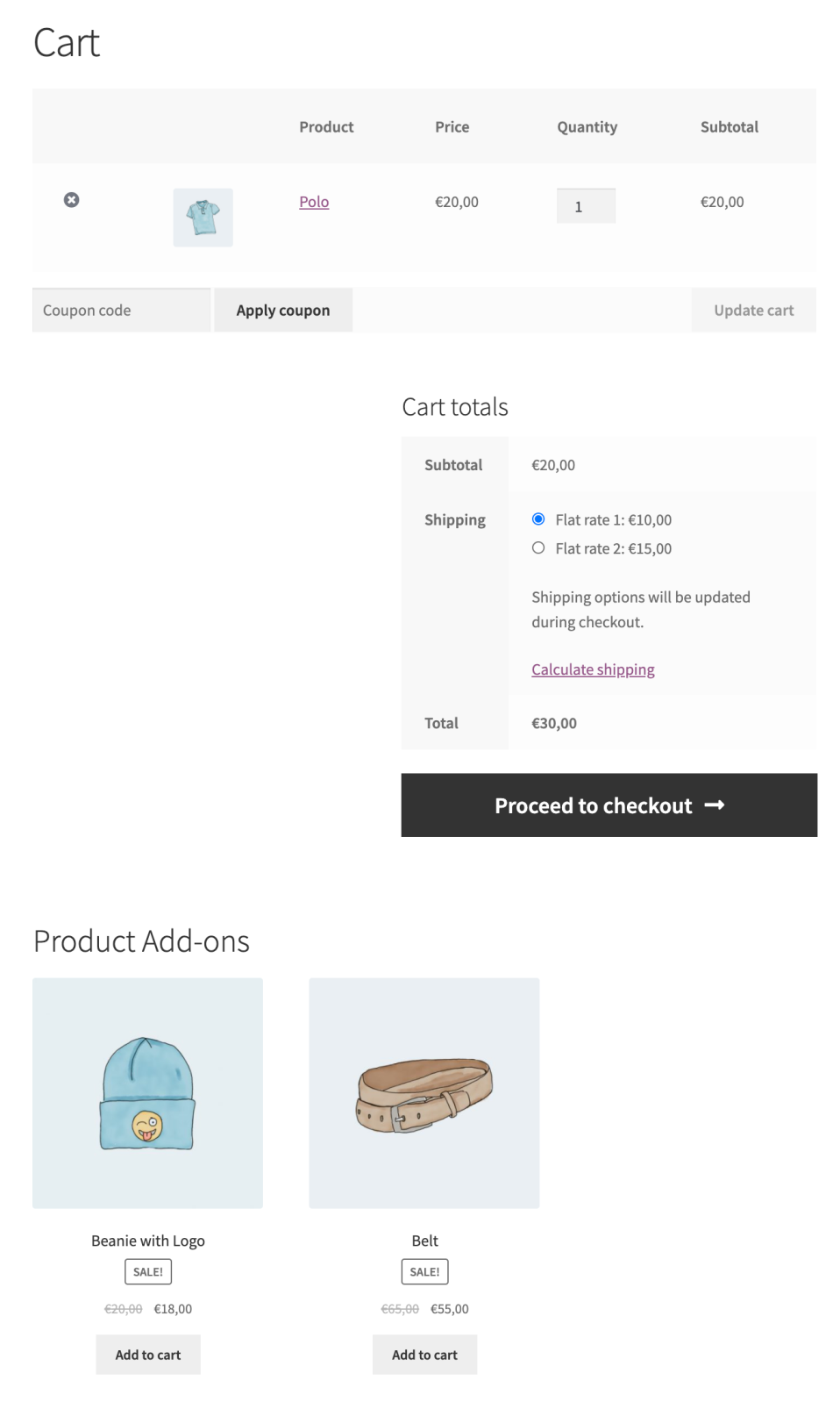Click the Calculate shipping link
The height and width of the screenshot is (1402, 840).
coord(592,669)
